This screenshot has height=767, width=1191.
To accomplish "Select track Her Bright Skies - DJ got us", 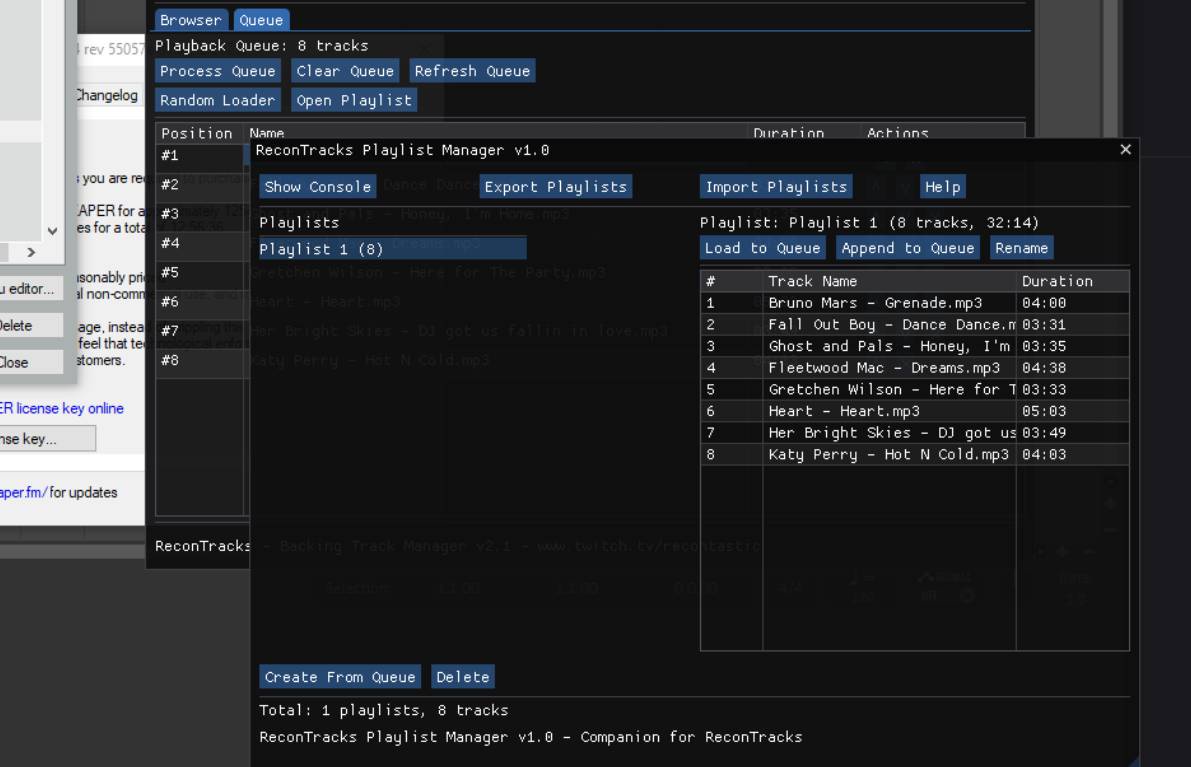I will 915,433.
